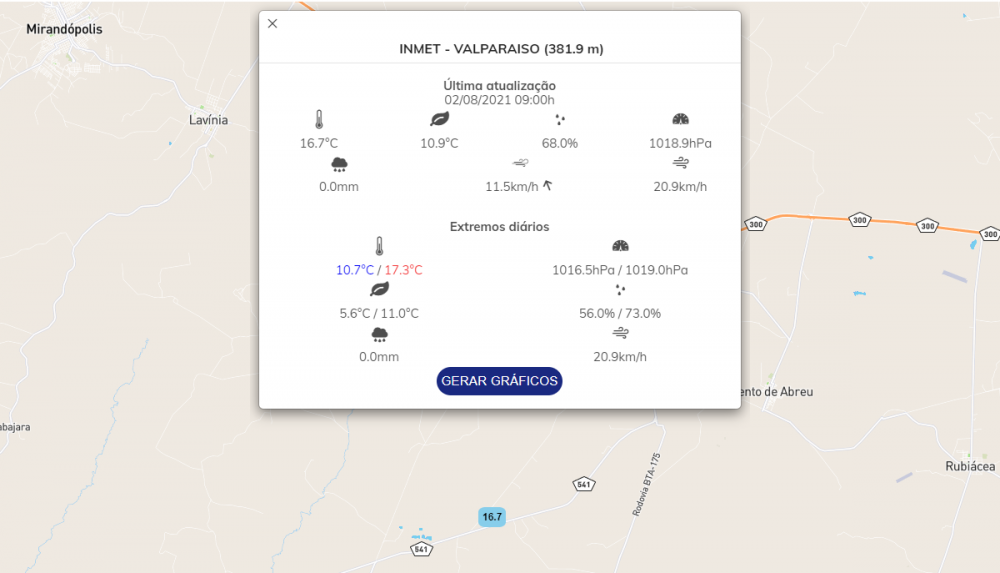Screen dimensions: 1000x573
Task: Click the daily extremes rain cloud icon
Action: [x=379, y=334]
